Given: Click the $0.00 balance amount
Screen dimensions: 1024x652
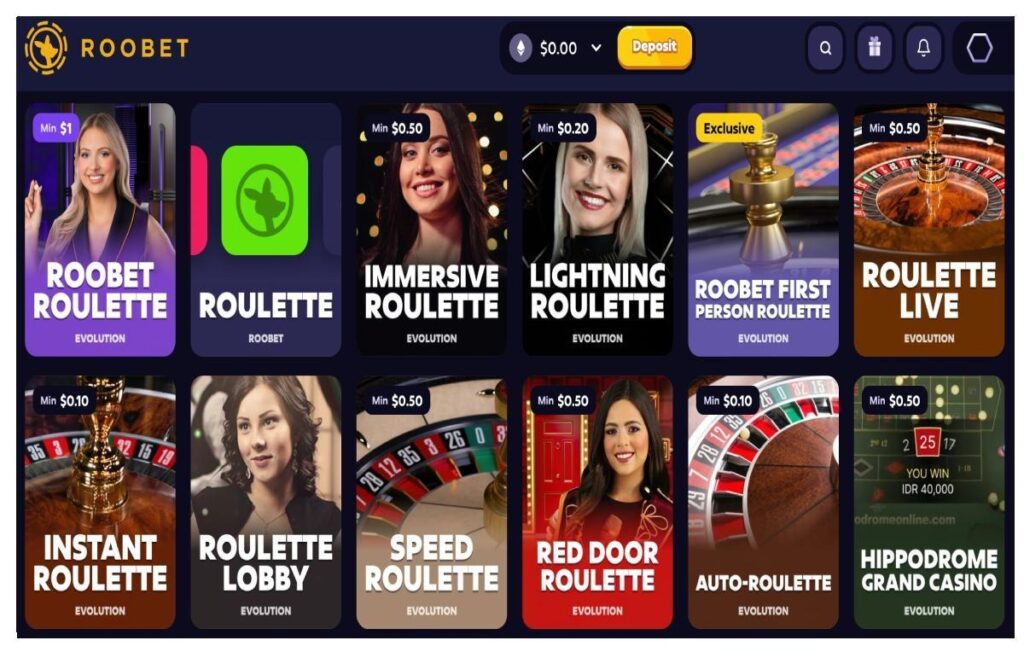Looking at the screenshot, I should (558, 48).
